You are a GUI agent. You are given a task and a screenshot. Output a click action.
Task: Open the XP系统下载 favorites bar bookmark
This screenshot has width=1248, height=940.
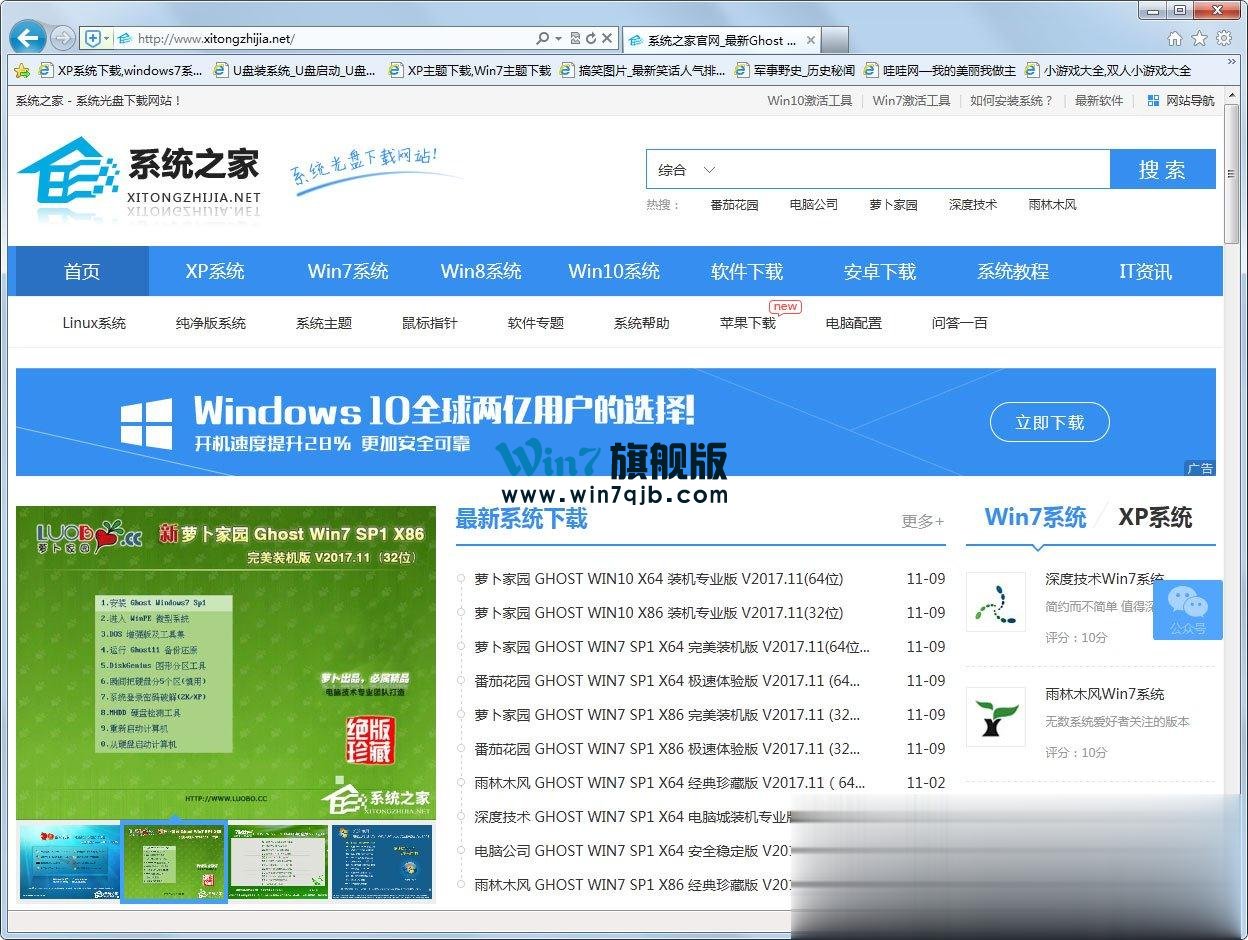[121, 71]
